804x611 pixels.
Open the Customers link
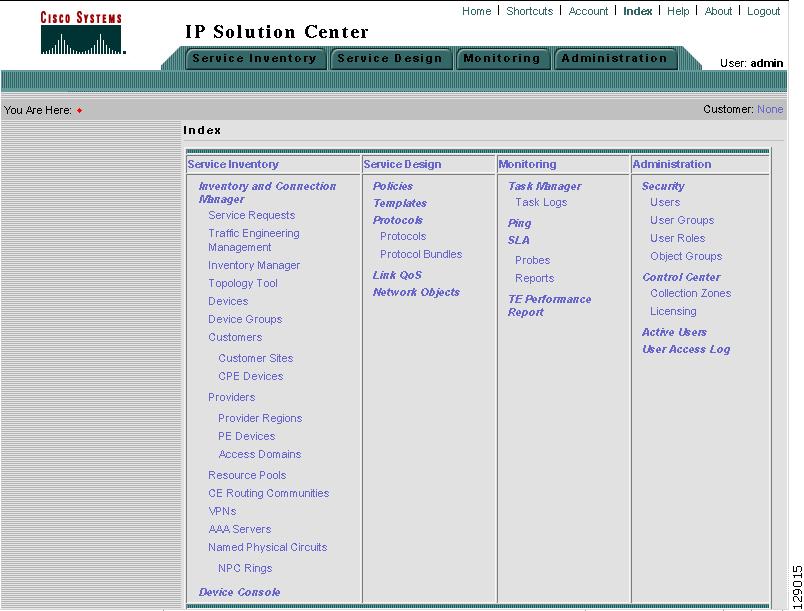click(235, 337)
